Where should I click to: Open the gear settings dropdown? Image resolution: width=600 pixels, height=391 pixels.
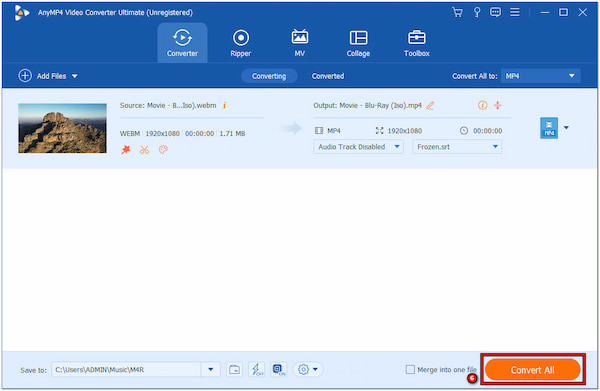308,370
